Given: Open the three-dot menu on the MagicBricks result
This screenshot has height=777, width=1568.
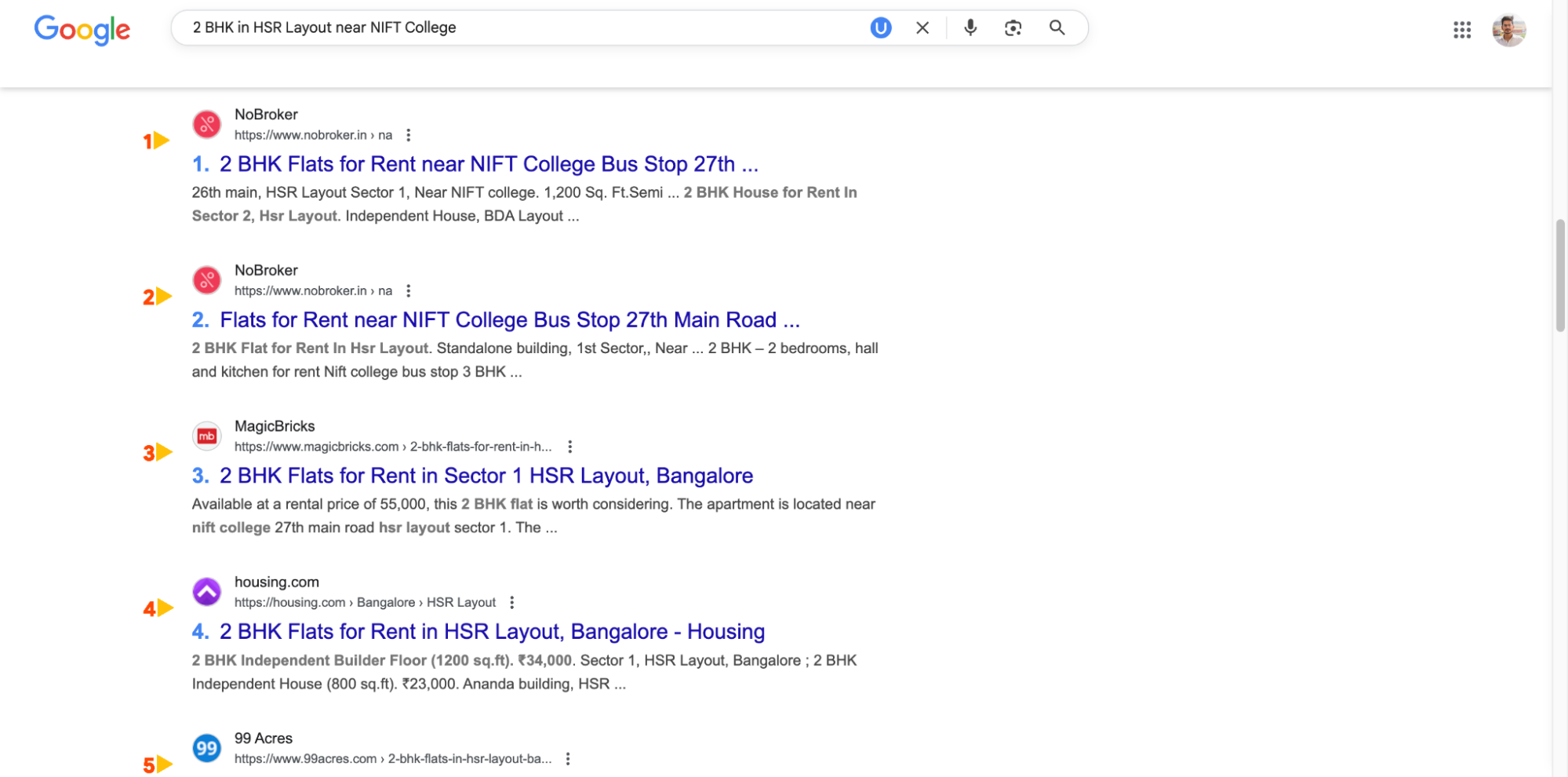Looking at the screenshot, I should click(x=570, y=446).
